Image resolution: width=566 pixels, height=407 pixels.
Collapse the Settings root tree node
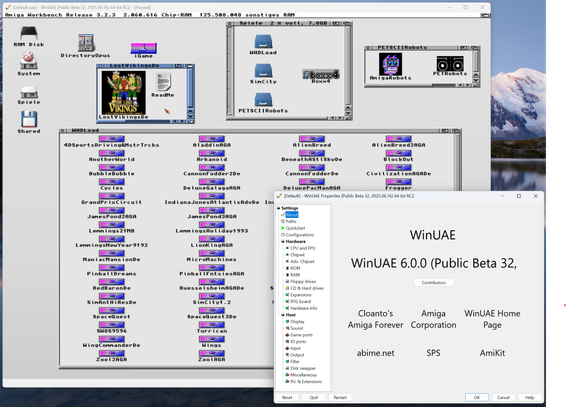(279, 208)
